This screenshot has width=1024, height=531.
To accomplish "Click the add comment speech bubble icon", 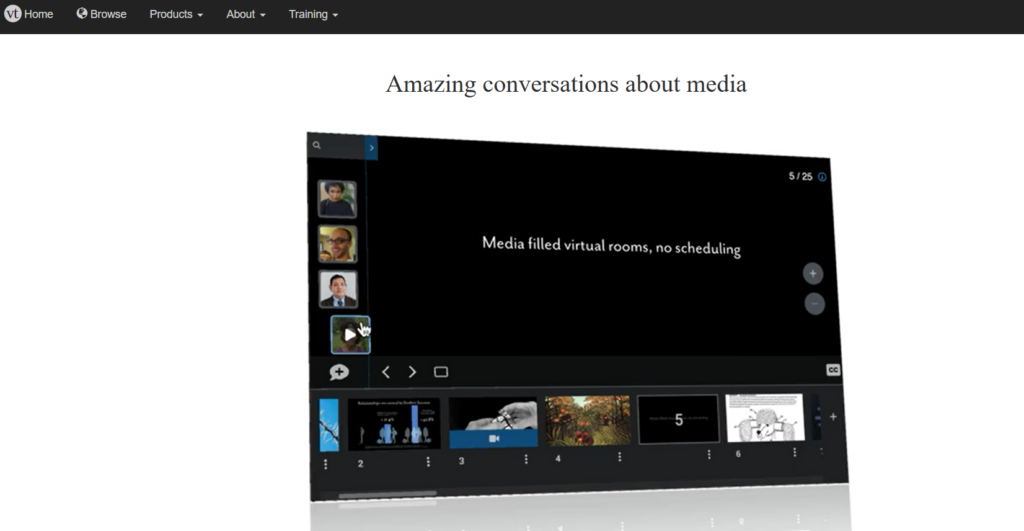I will click(339, 372).
